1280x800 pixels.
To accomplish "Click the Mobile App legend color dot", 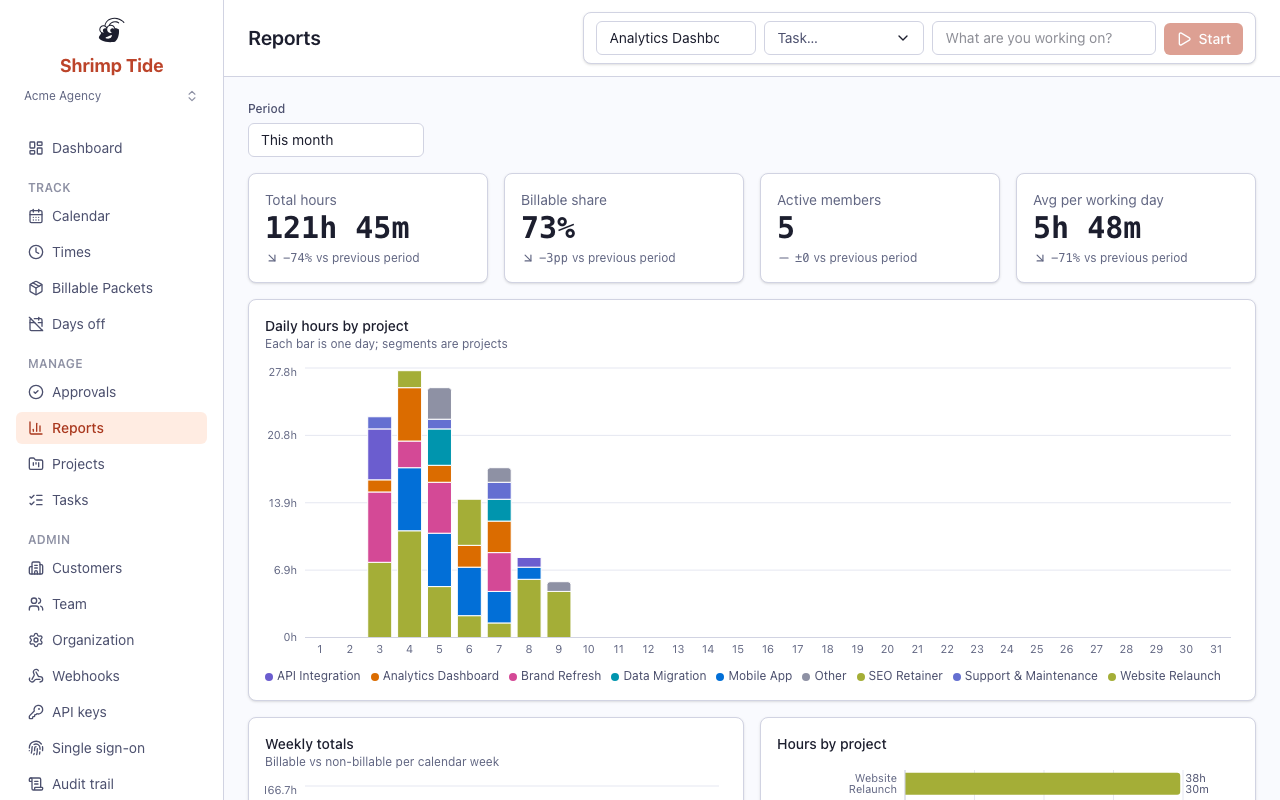I will 720,677.
